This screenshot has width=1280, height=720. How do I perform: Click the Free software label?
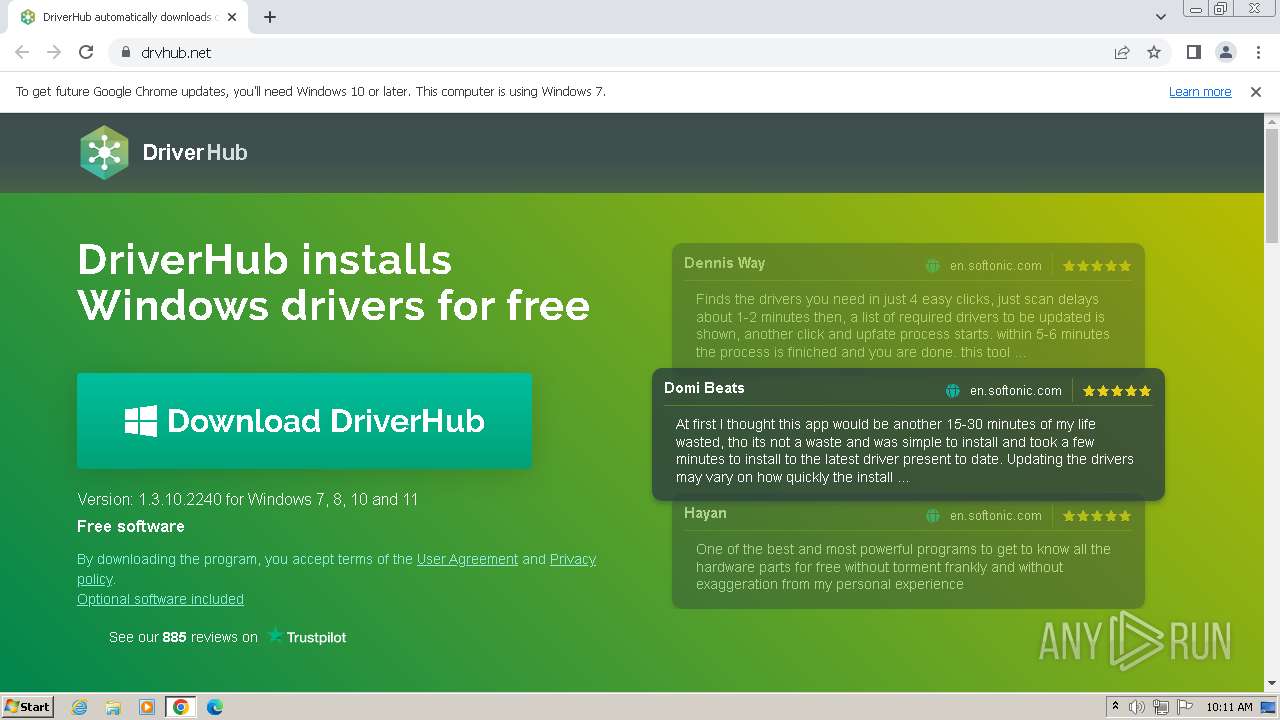pos(131,526)
